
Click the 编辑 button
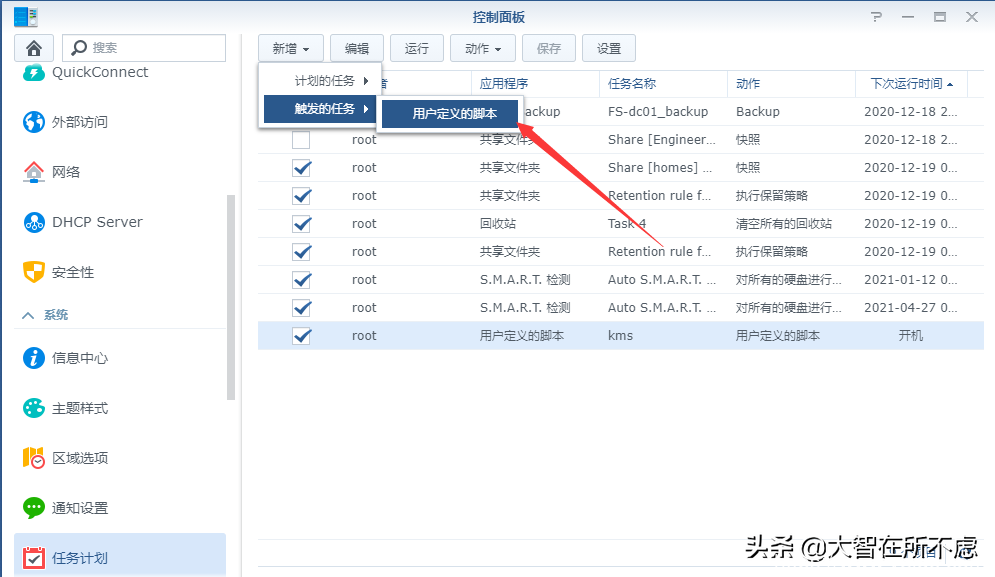click(357, 48)
